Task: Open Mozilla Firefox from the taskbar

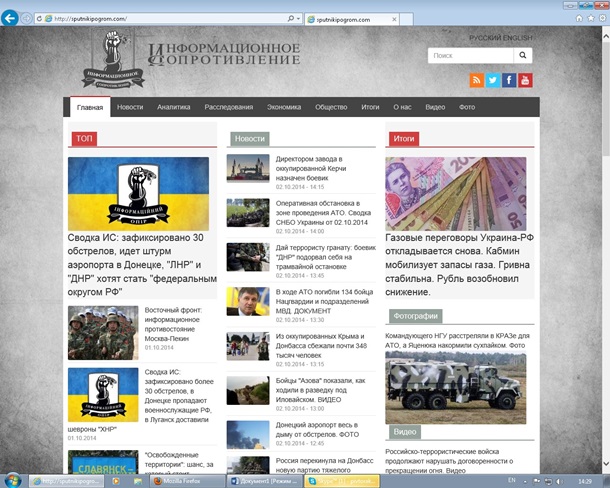Action: click(x=190, y=481)
